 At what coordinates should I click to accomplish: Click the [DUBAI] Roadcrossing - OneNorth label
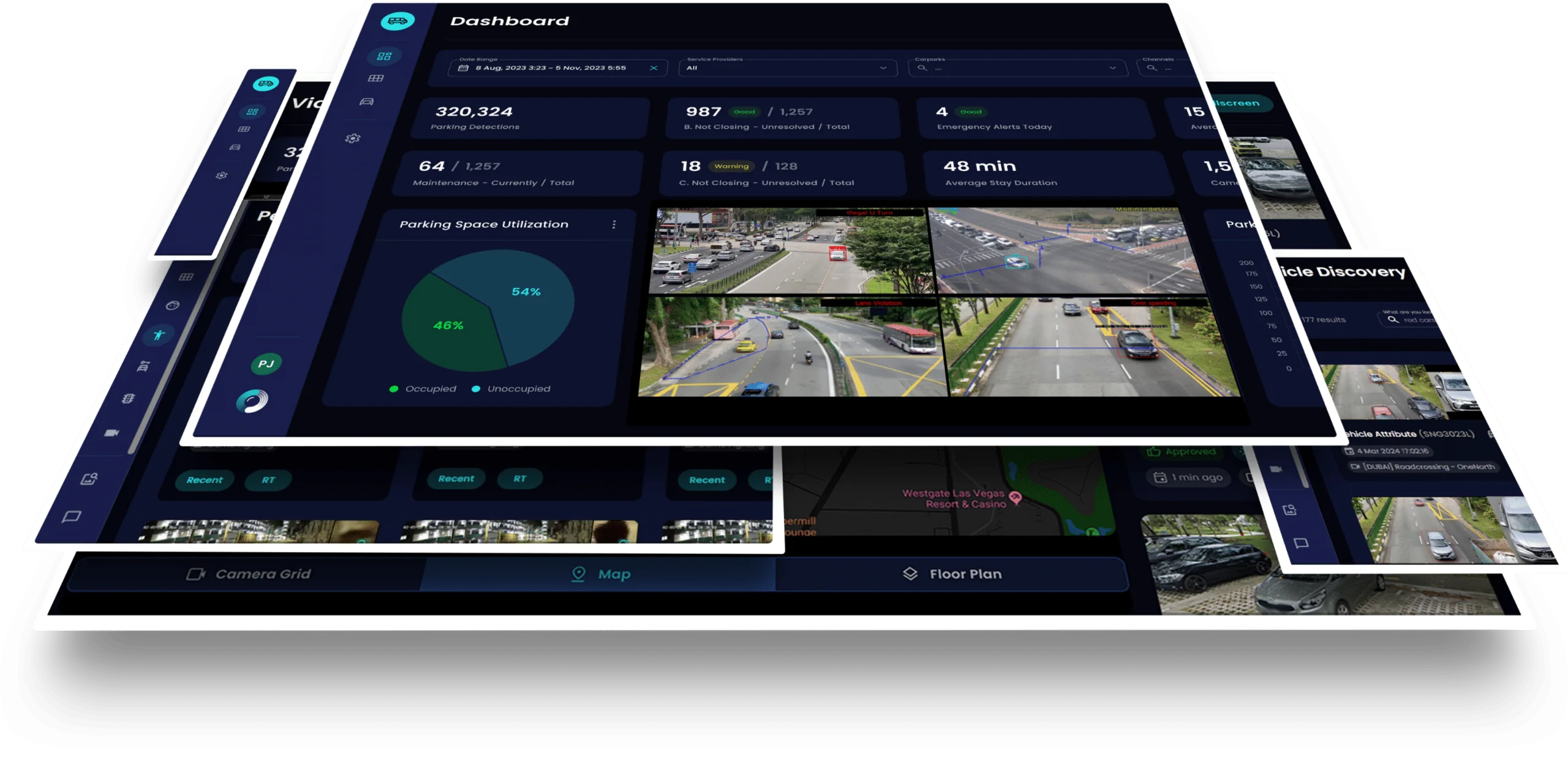[x=1423, y=467]
